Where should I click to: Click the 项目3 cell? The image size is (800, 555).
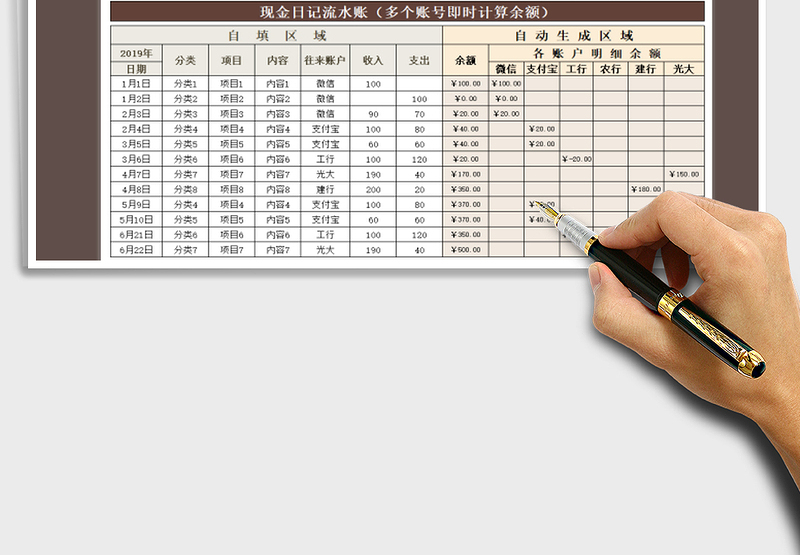pyautogui.click(x=231, y=114)
